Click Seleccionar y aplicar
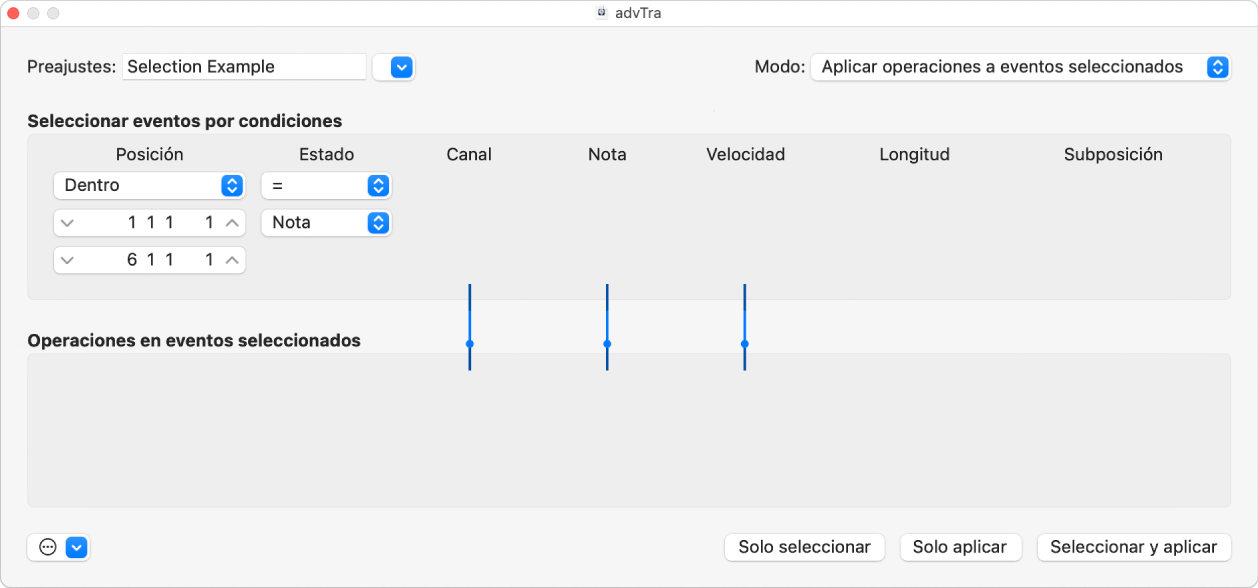The image size is (1258, 588). [x=1134, y=547]
